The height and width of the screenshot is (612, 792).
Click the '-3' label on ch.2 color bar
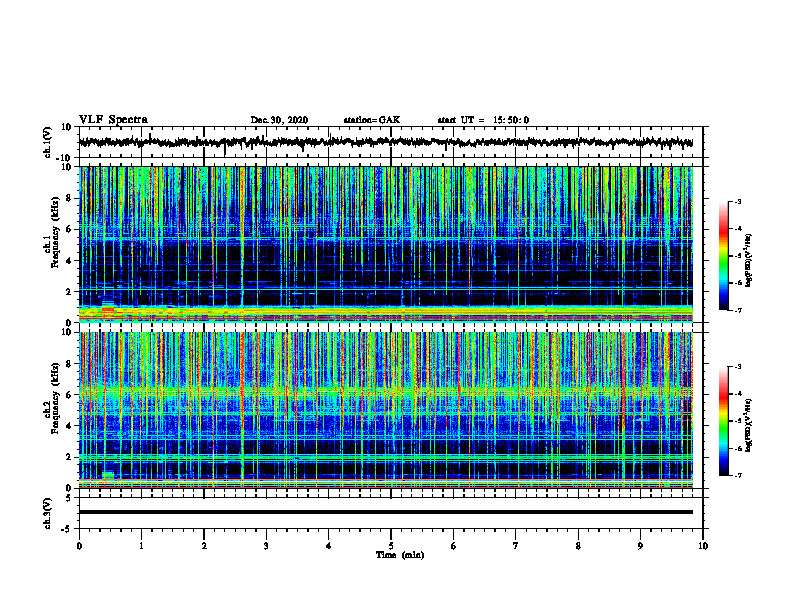[738, 367]
